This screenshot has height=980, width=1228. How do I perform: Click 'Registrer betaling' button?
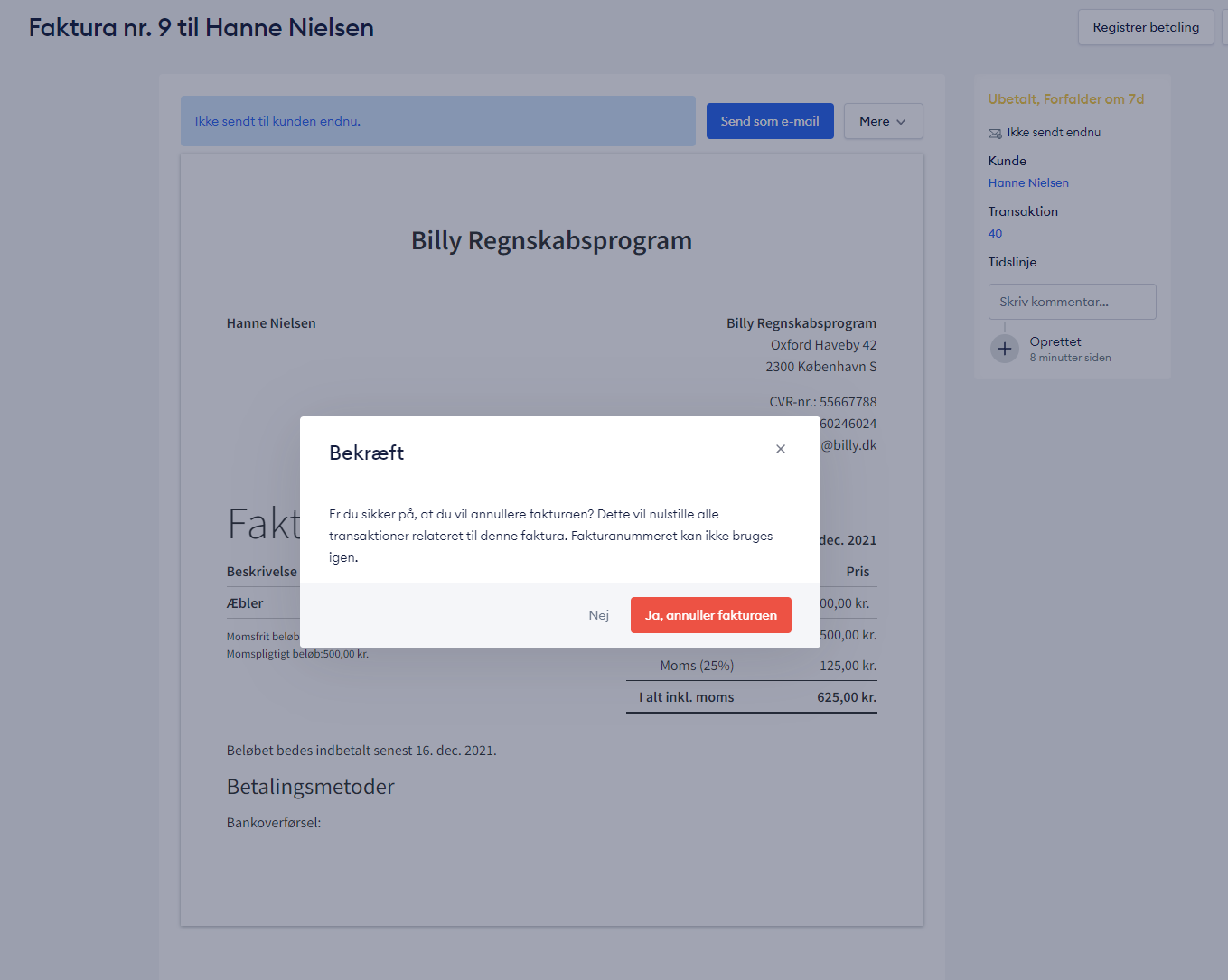pos(1146,27)
